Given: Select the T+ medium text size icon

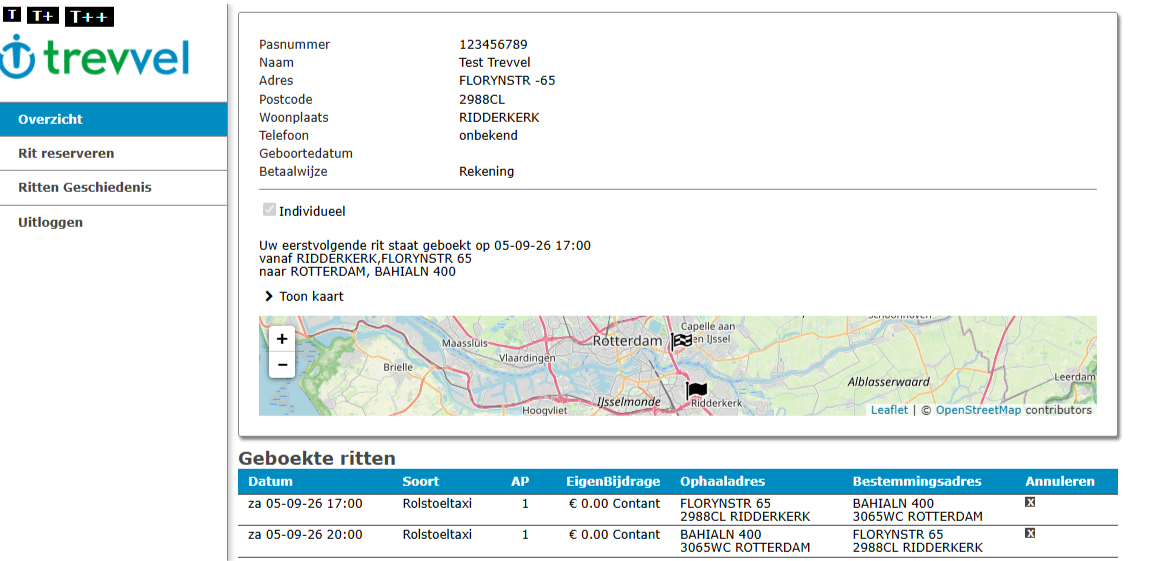Looking at the screenshot, I should point(43,15).
